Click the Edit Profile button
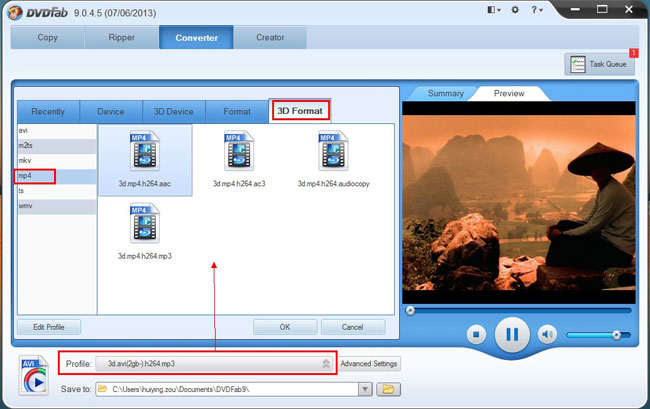Viewport: 650px width, 409px height. 49,327
